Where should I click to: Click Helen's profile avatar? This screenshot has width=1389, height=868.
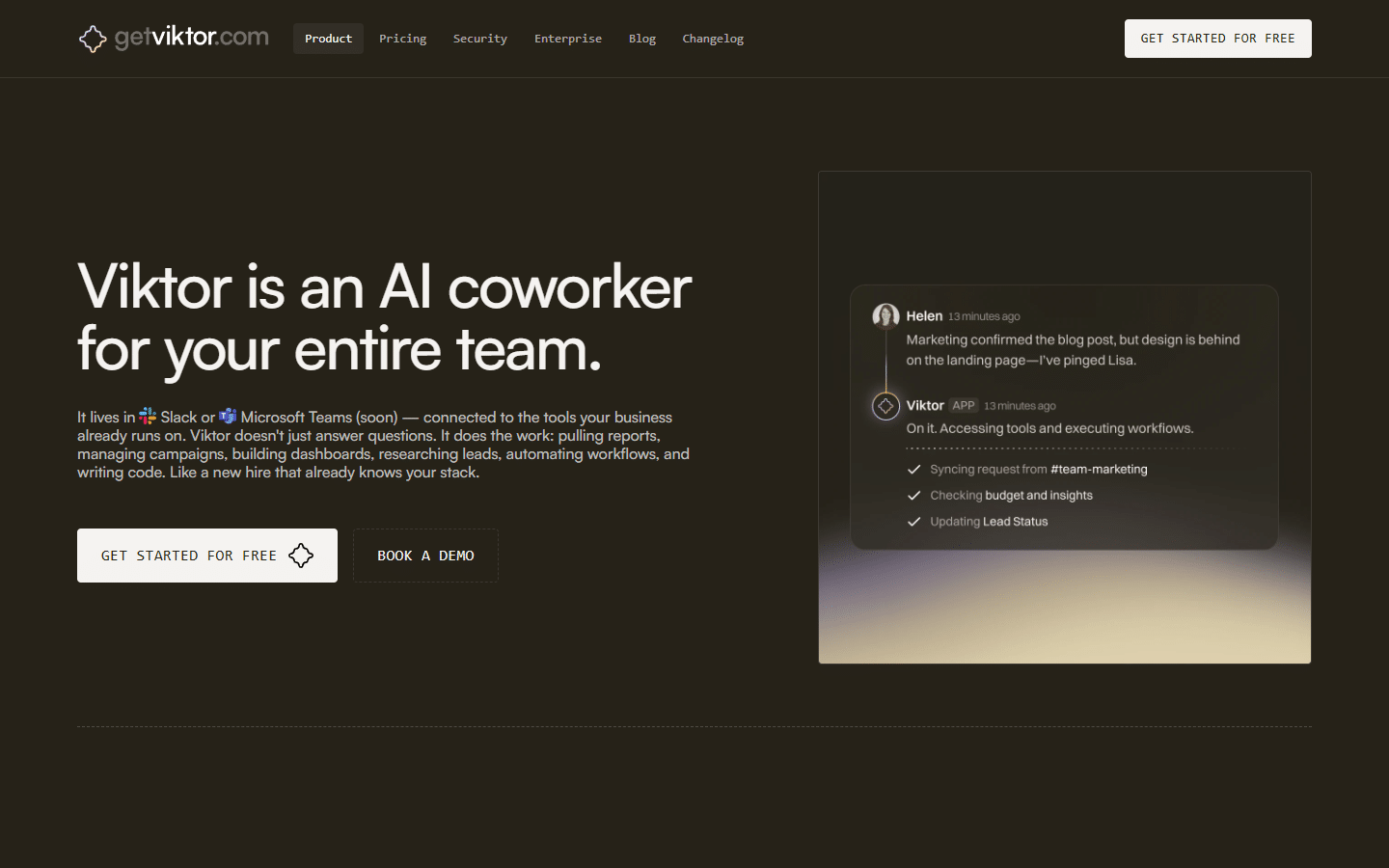pyautogui.click(x=885, y=315)
